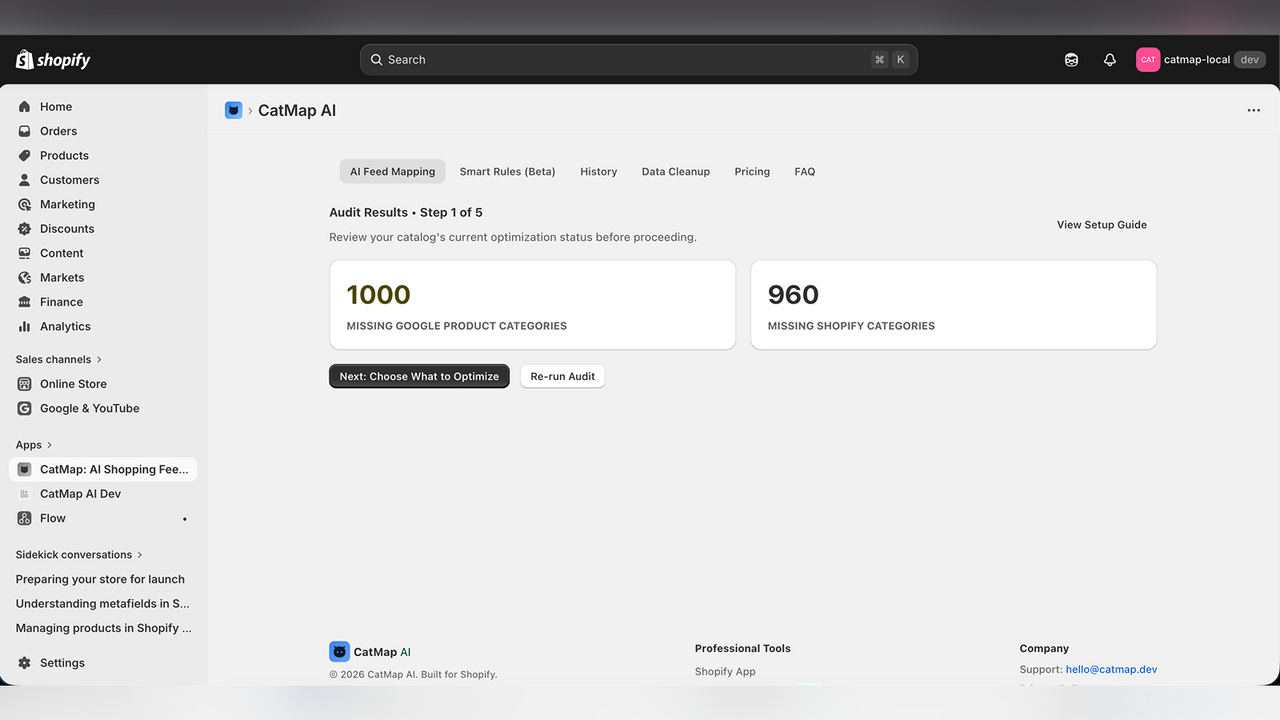Open the Shopify App footer link
The height and width of the screenshot is (720, 1280).
tap(725, 672)
